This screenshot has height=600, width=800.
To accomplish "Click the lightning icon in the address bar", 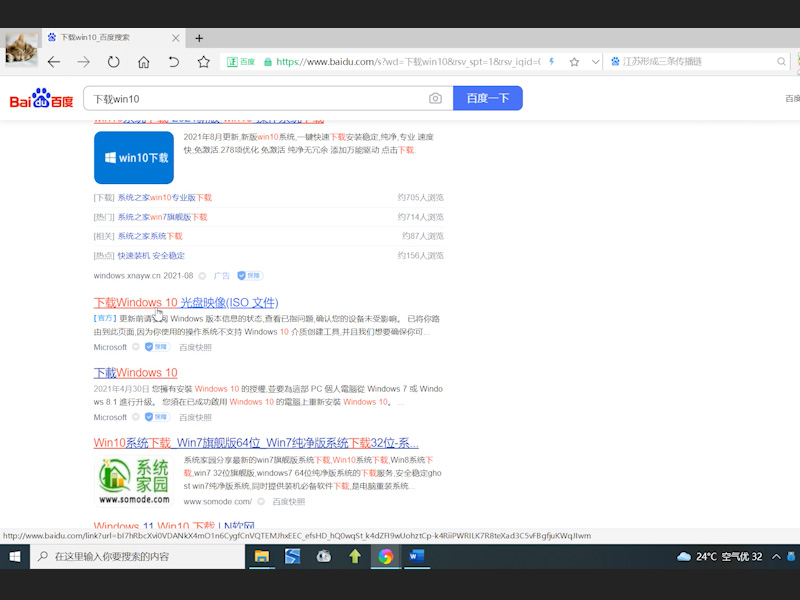I will [552, 60].
